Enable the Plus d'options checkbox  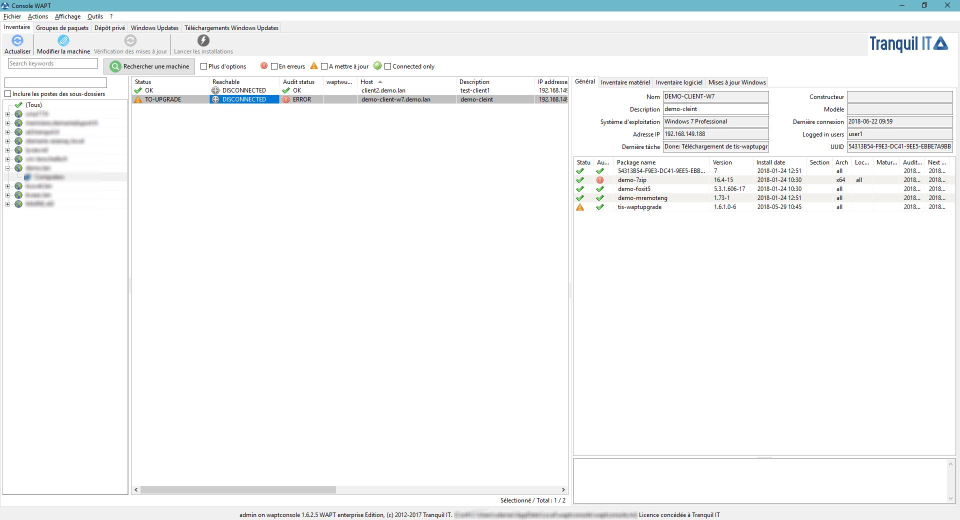(x=203, y=66)
